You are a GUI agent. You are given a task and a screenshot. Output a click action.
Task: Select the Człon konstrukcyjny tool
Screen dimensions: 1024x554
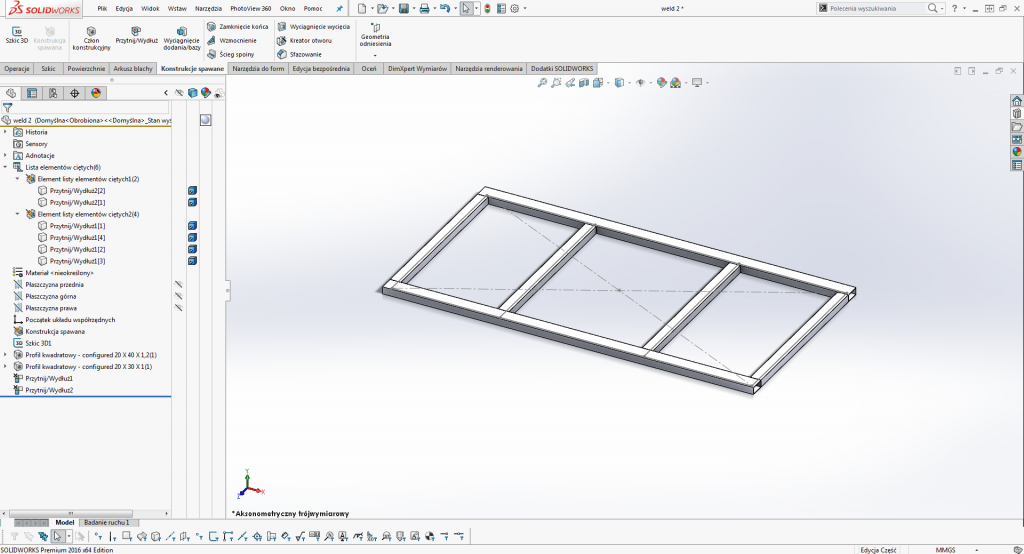[x=91, y=38]
